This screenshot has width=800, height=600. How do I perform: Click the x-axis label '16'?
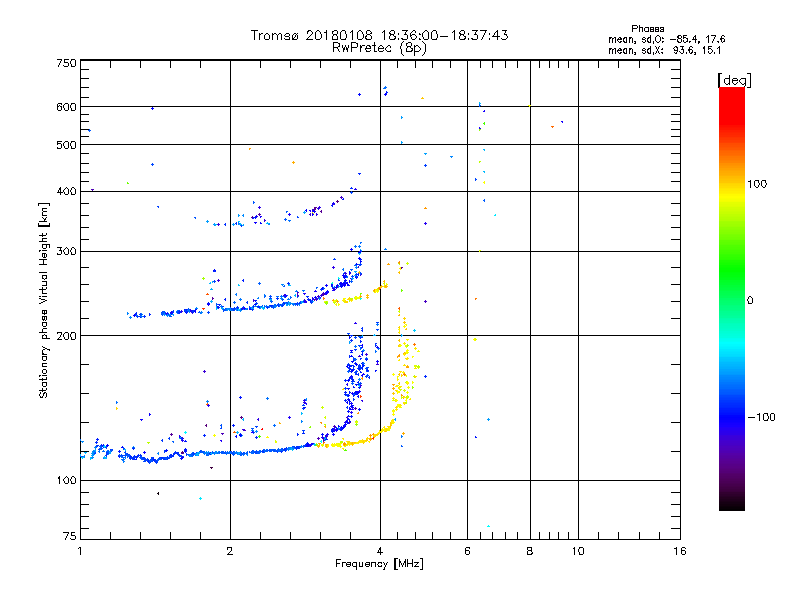coord(680,551)
